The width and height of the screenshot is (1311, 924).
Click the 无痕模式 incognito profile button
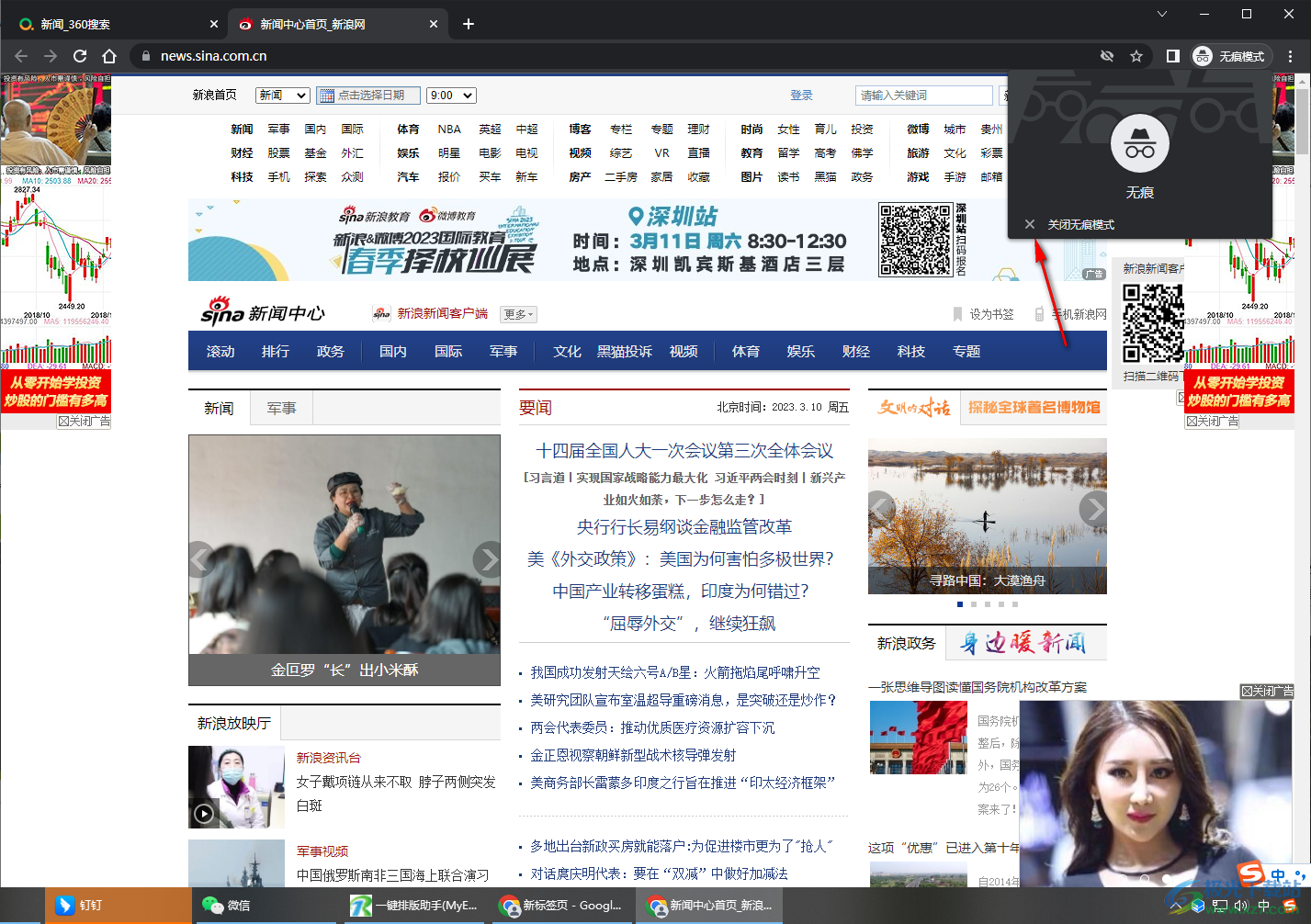1230,56
